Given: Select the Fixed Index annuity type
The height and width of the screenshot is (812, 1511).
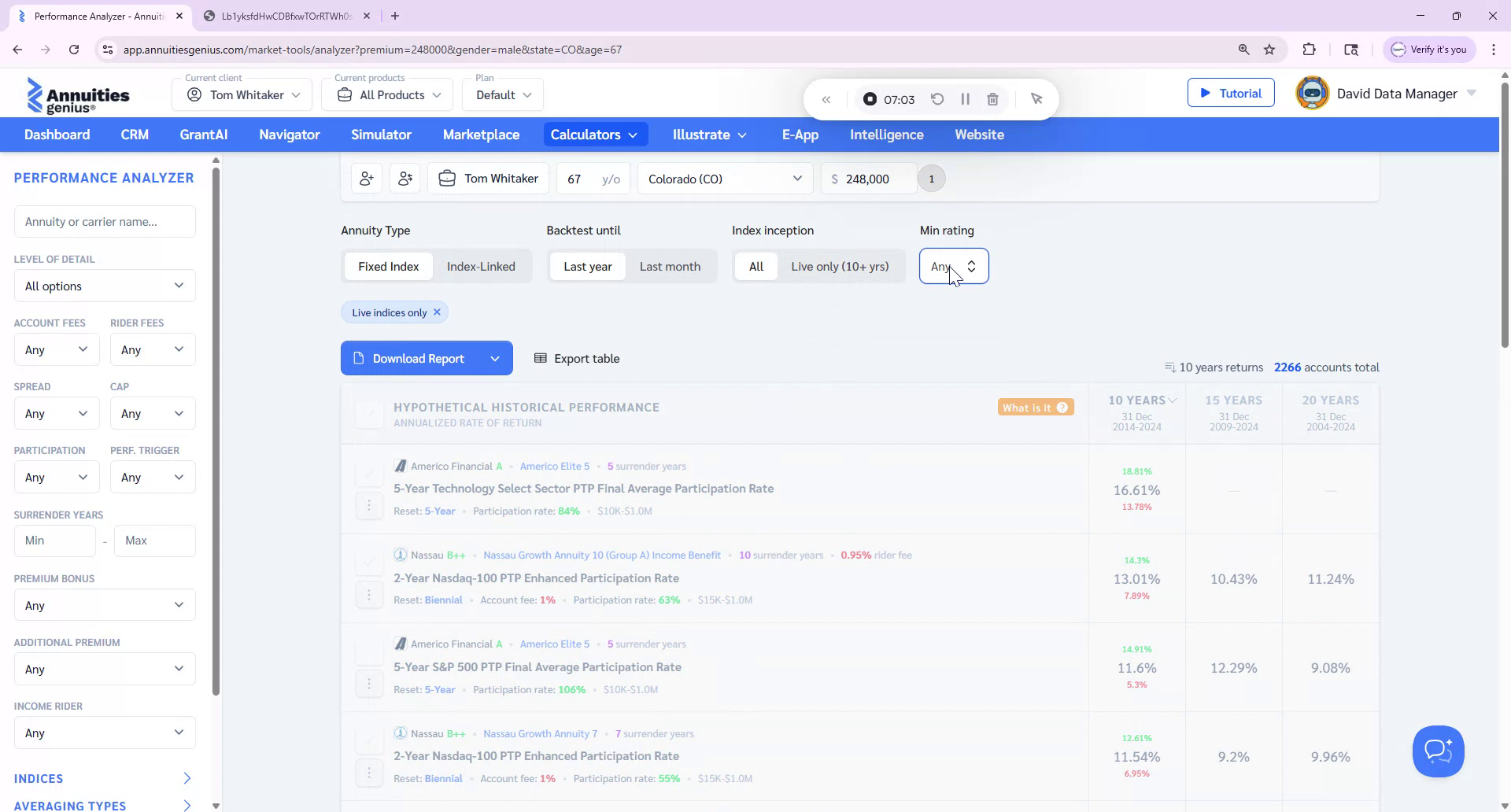Looking at the screenshot, I should coord(388,266).
